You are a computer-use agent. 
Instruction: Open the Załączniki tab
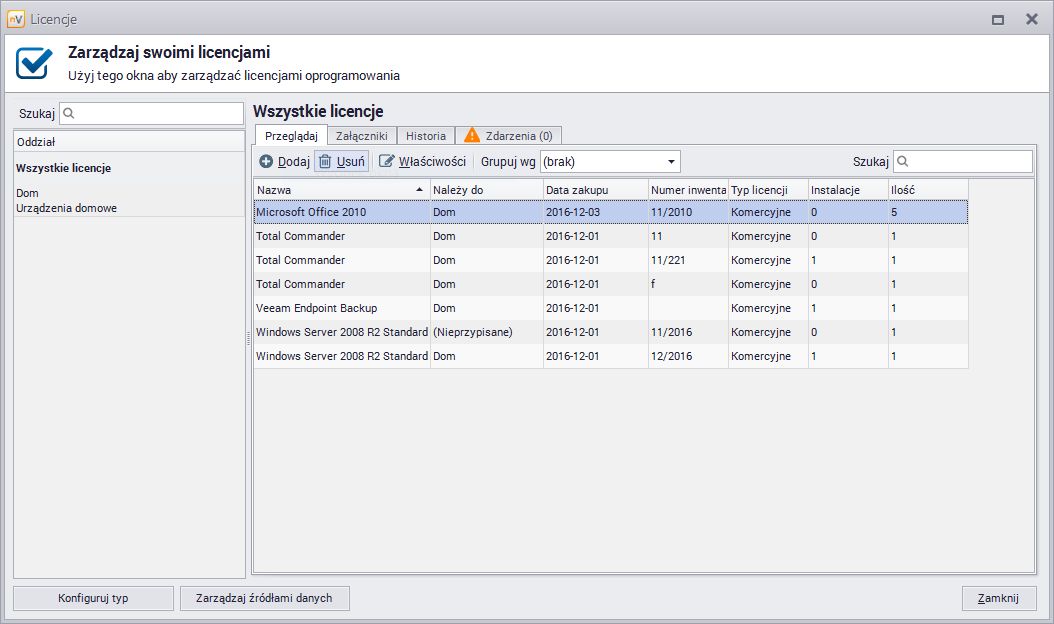click(362, 136)
